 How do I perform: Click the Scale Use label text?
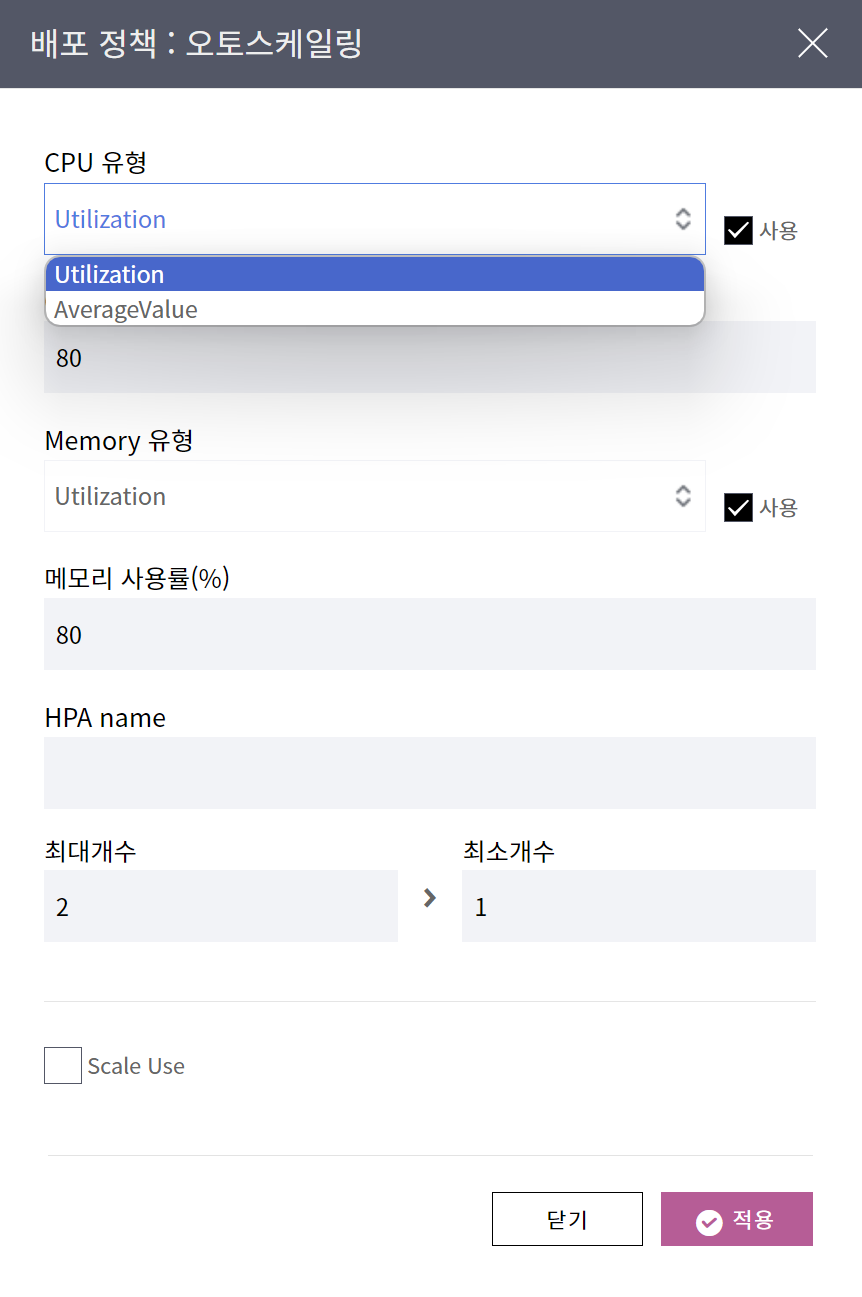click(x=136, y=1066)
